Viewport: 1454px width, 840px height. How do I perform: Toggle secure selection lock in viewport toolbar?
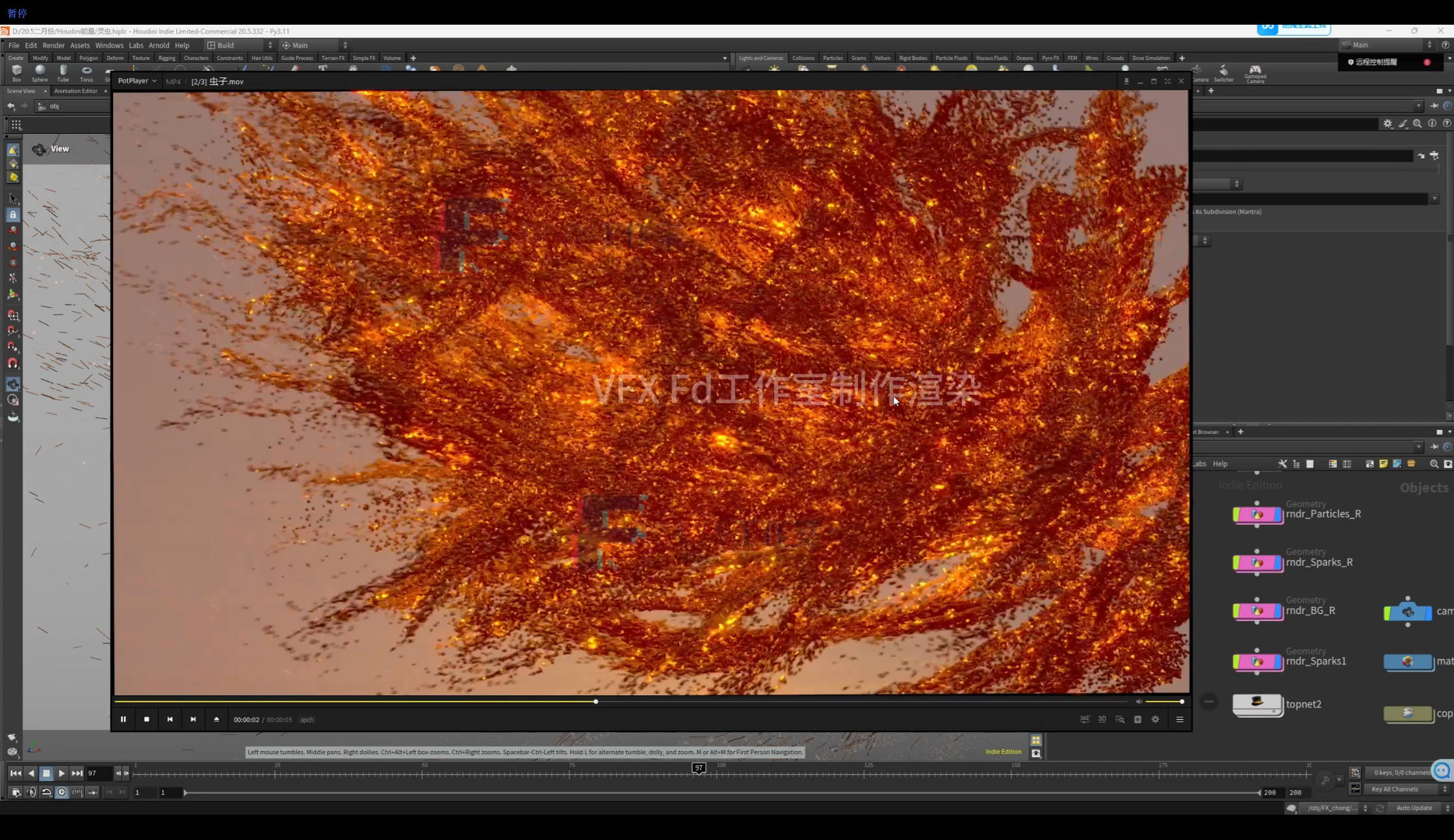tap(13, 214)
